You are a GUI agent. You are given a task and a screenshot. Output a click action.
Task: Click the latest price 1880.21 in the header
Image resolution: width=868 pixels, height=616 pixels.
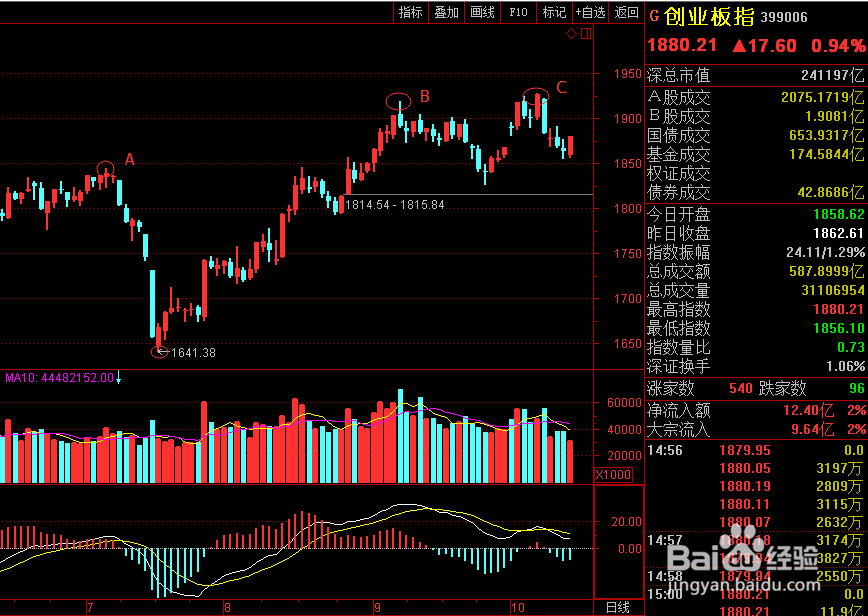tap(682, 45)
